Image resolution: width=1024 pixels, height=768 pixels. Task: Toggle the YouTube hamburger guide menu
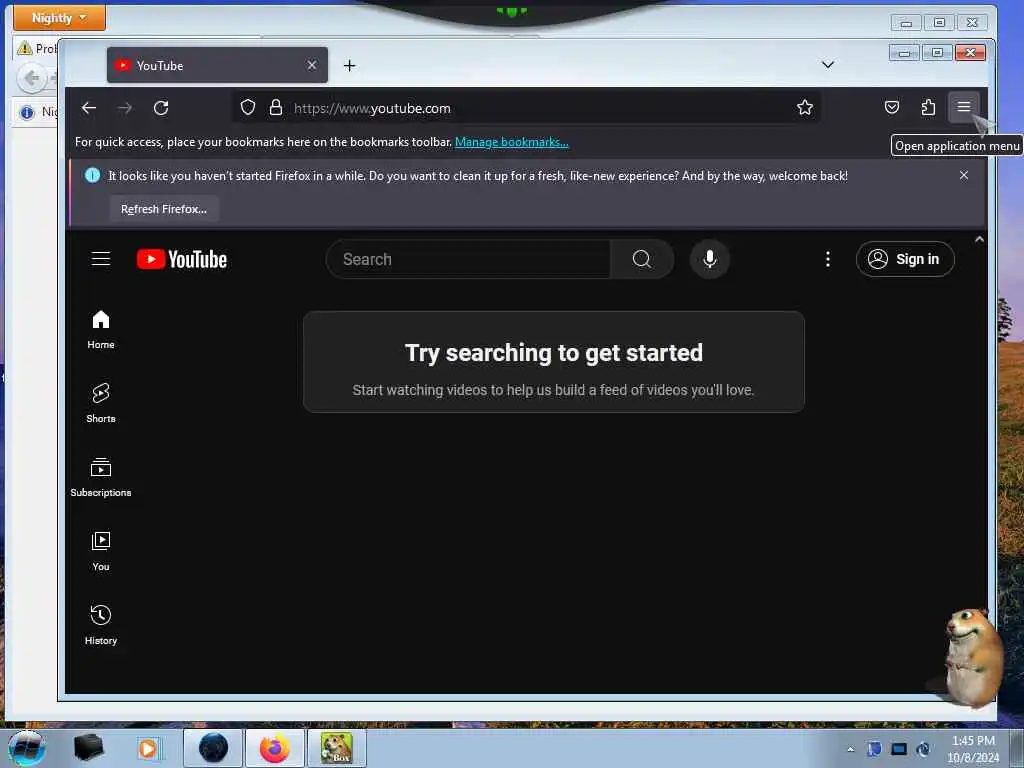coord(101,259)
